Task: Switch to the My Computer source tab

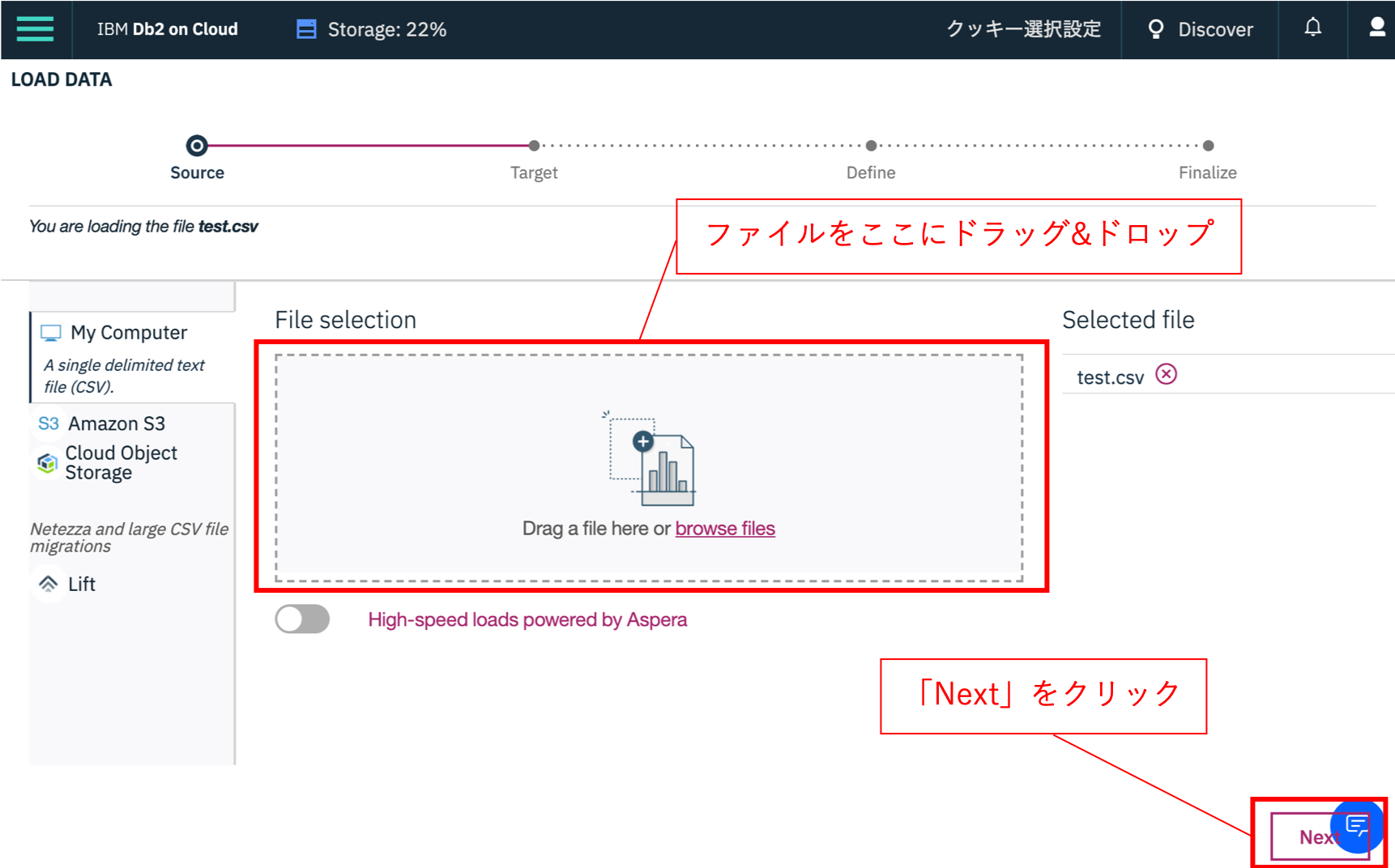Action: (127, 332)
